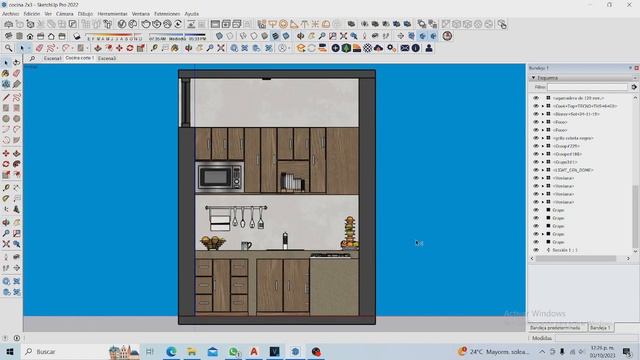The height and width of the screenshot is (360, 640).
Task: Click the Zoom Extents icon in top toolbar
Action: (x=221, y=48)
